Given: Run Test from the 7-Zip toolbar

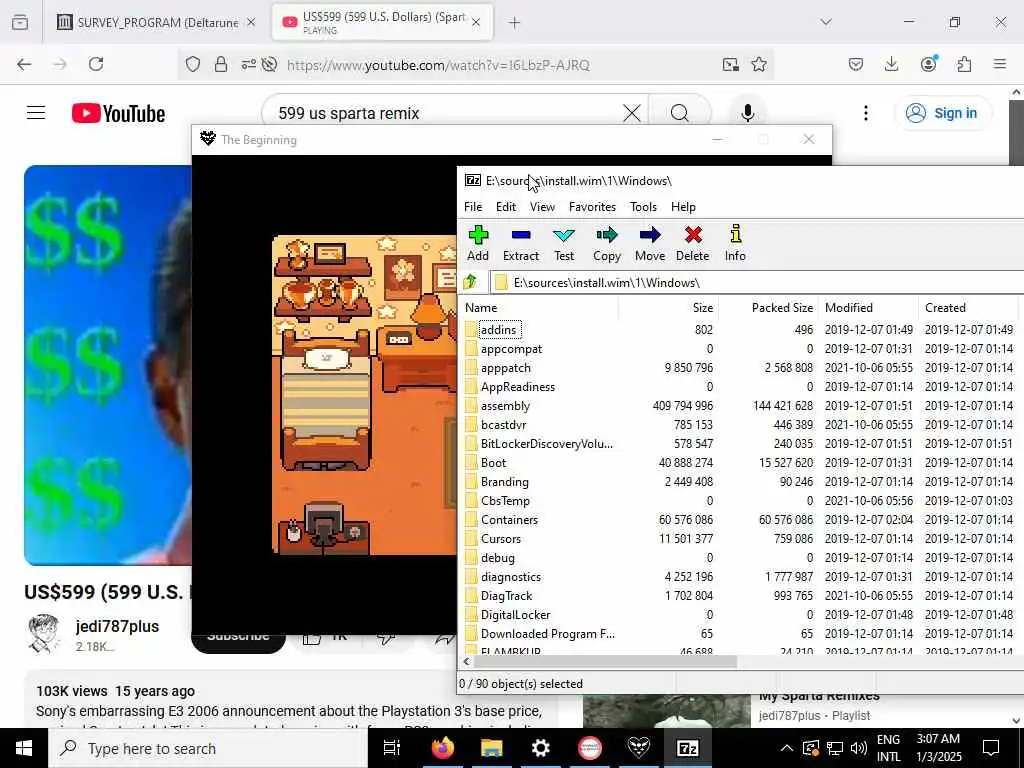Looking at the screenshot, I should (564, 244).
